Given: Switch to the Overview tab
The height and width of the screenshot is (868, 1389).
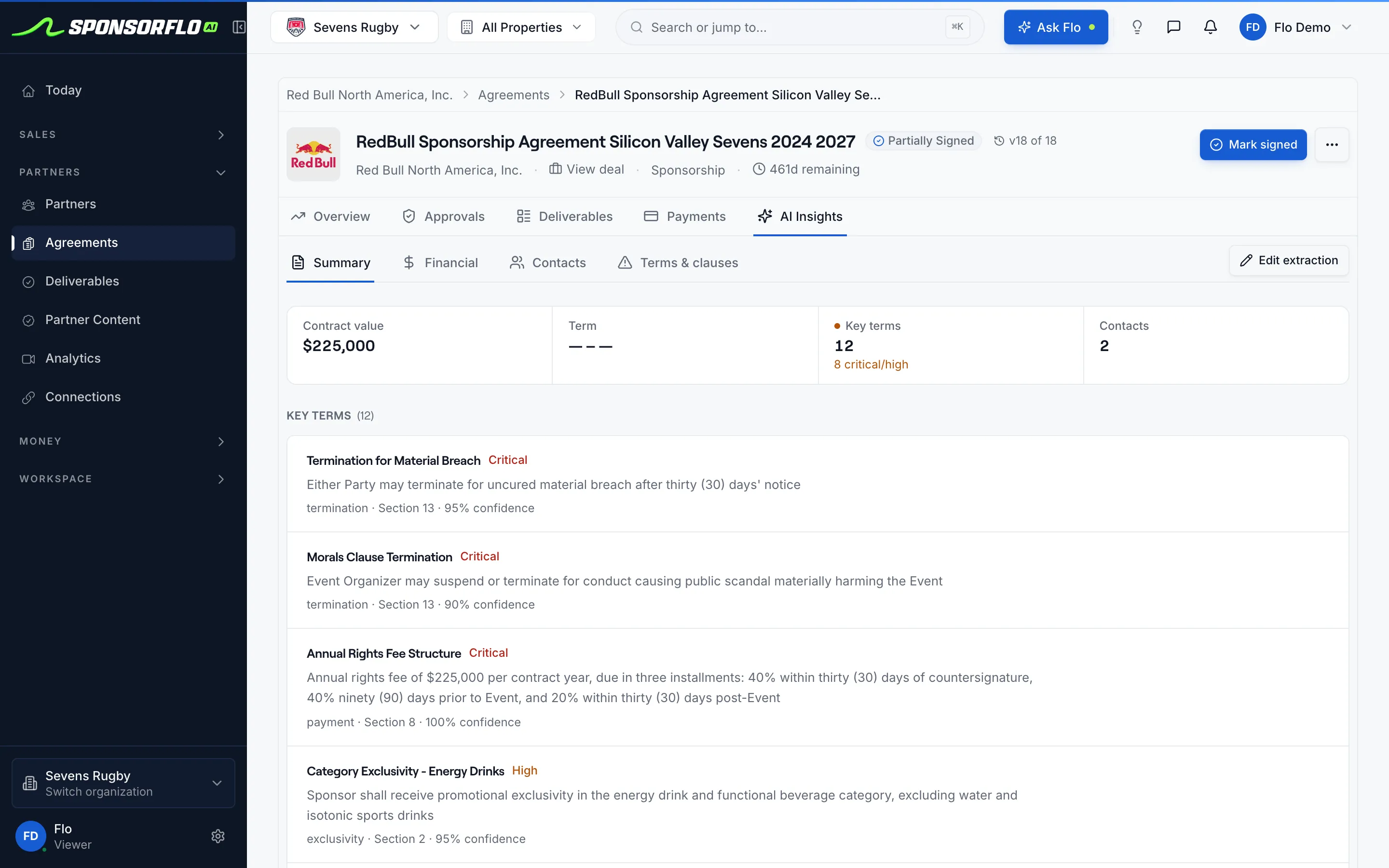Looking at the screenshot, I should click(330, 217).
